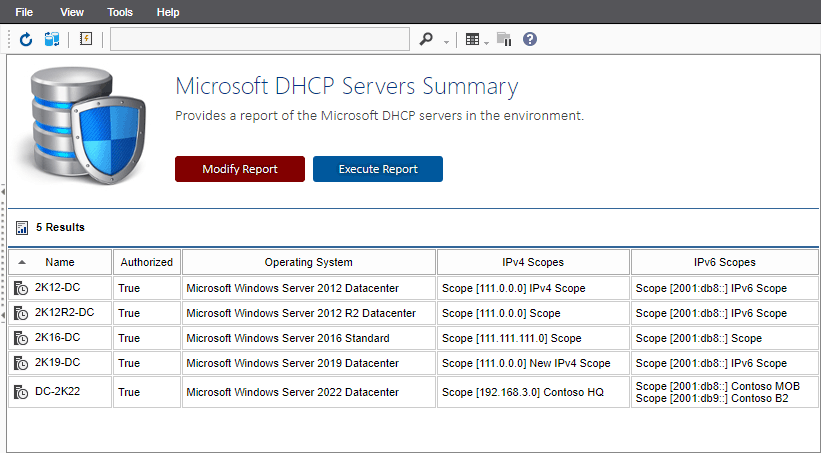Click the lightning script icon in toolbar
Viewport: 821px width, 453px height.
point(86,39)
